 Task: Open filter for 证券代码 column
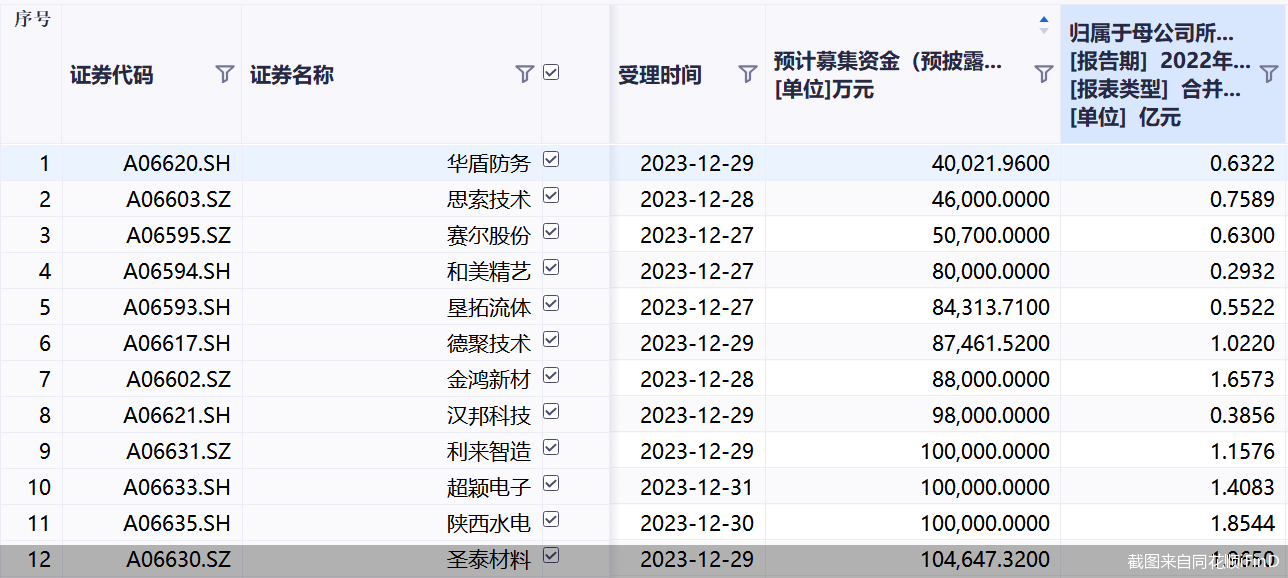(x=225, y=74)
